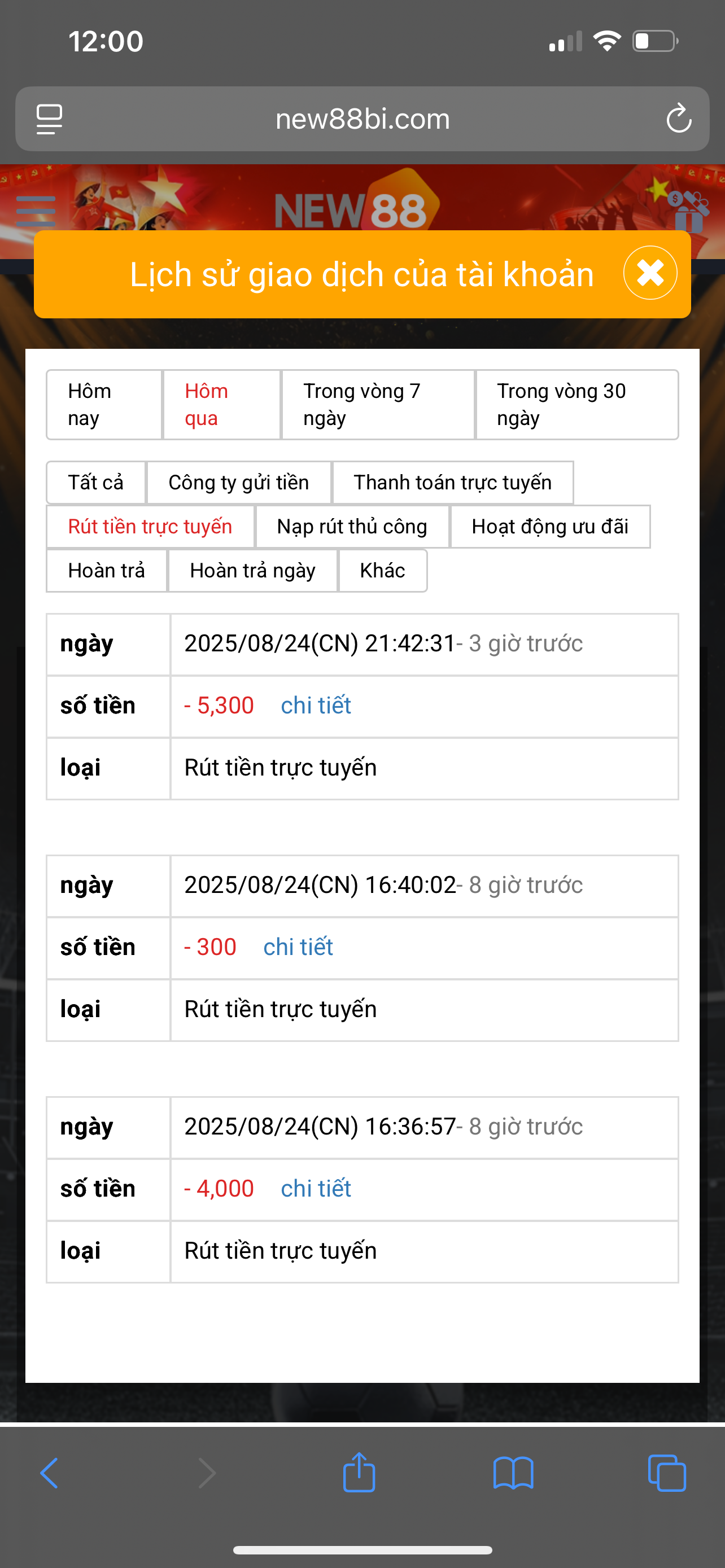Open Safari bookmarks
This screenshot has height=1568, width=725.
513,1473
